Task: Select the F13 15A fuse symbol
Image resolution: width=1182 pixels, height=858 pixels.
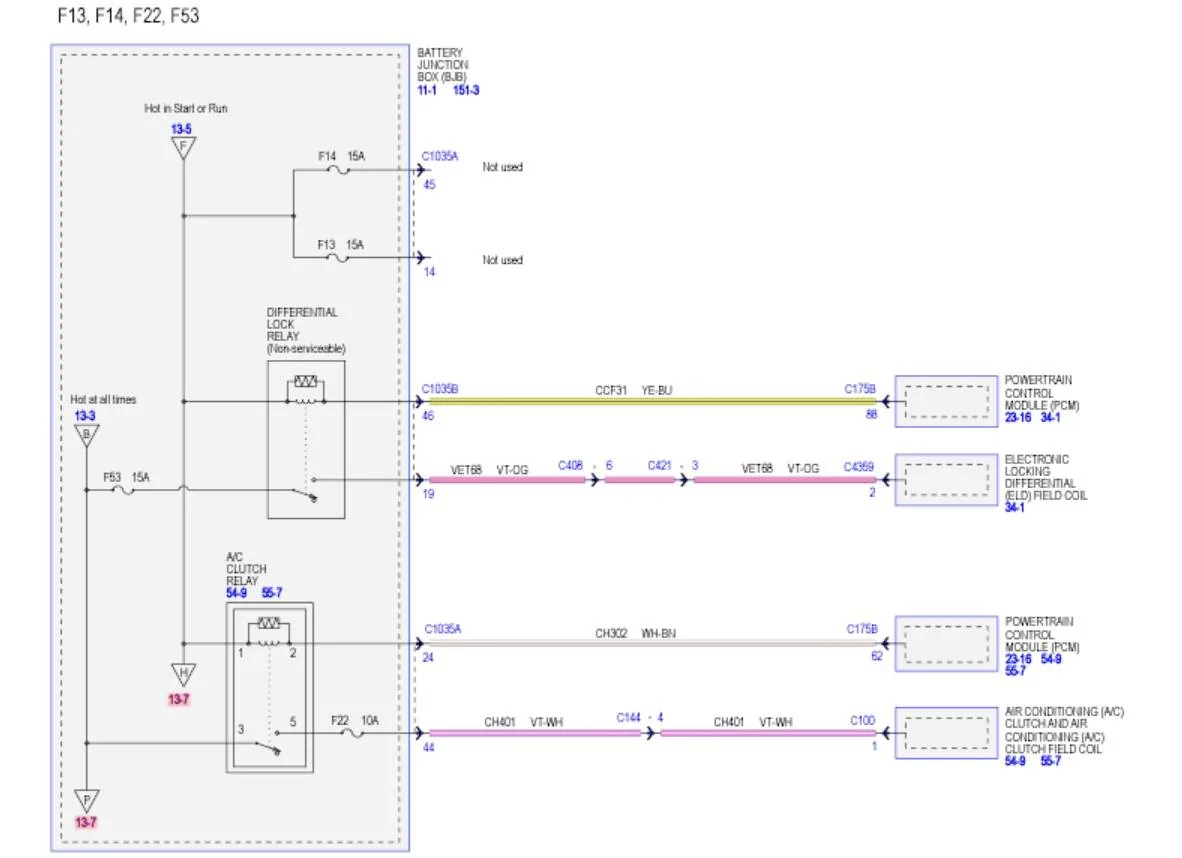Action: point(338,258)
